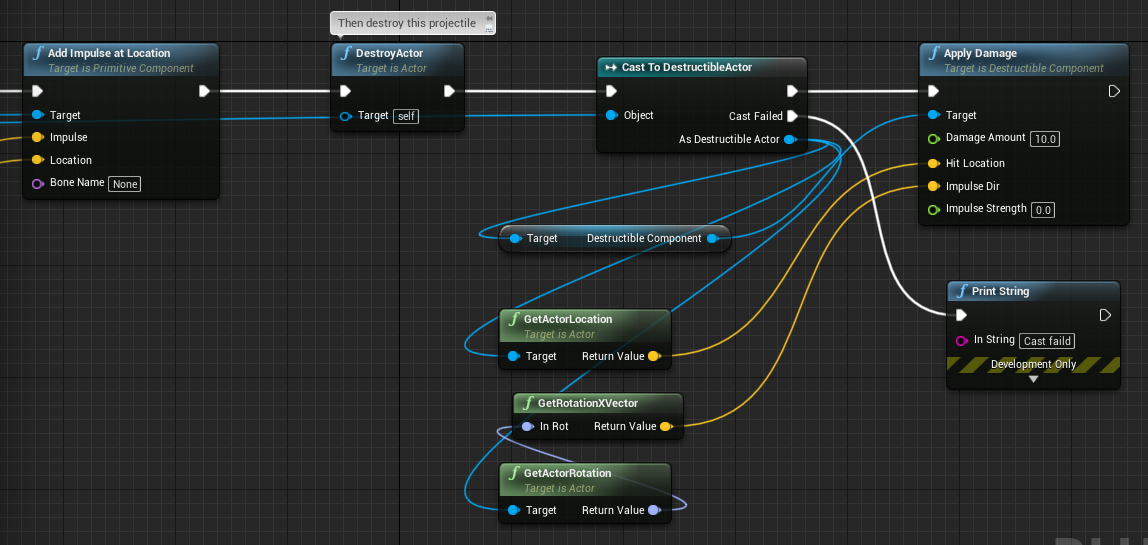This screenshot has width=1148, height=545.
Task: Click the DestroyActor execution output pin
Action: (x=449, y=91)
